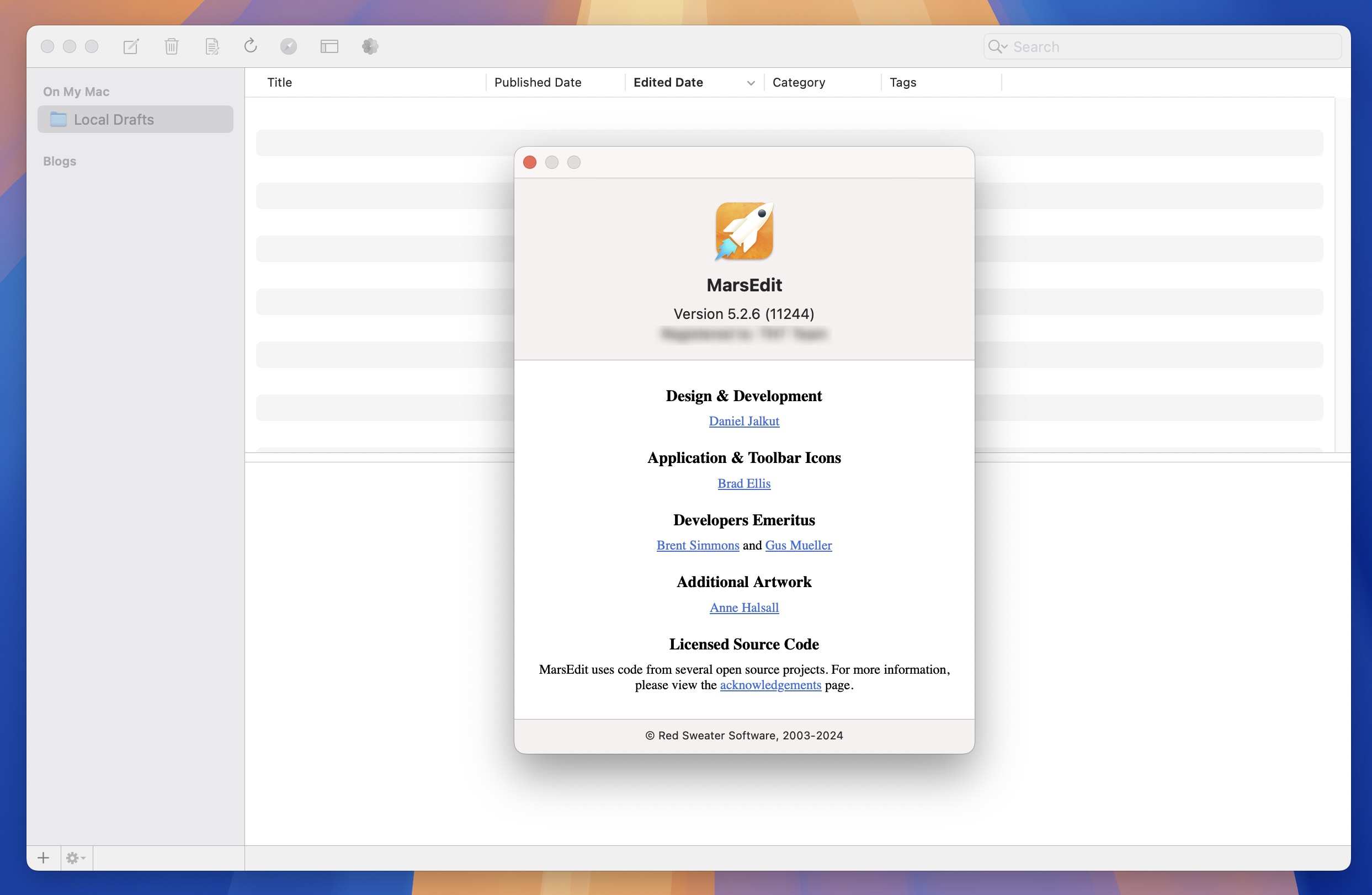Click the Brad Ellis icon credits link

743,482
